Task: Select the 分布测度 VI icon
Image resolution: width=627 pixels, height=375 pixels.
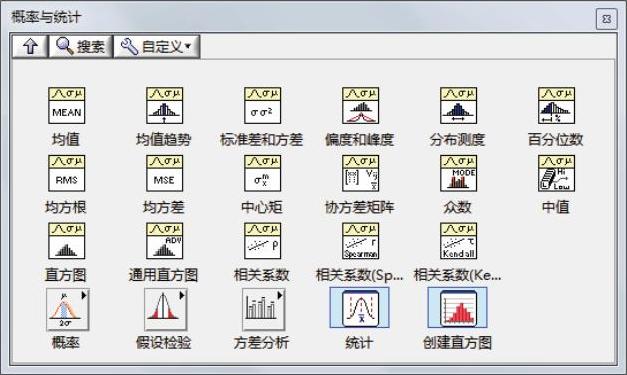Action: [x=458, y=106]
